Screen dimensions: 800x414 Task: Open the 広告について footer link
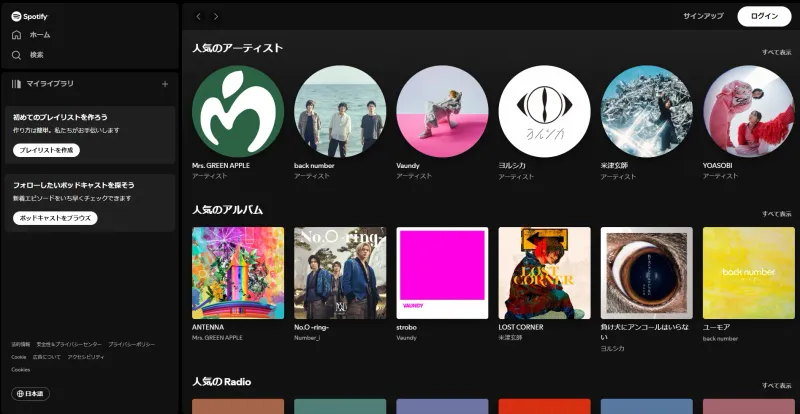tap(46, 357)
